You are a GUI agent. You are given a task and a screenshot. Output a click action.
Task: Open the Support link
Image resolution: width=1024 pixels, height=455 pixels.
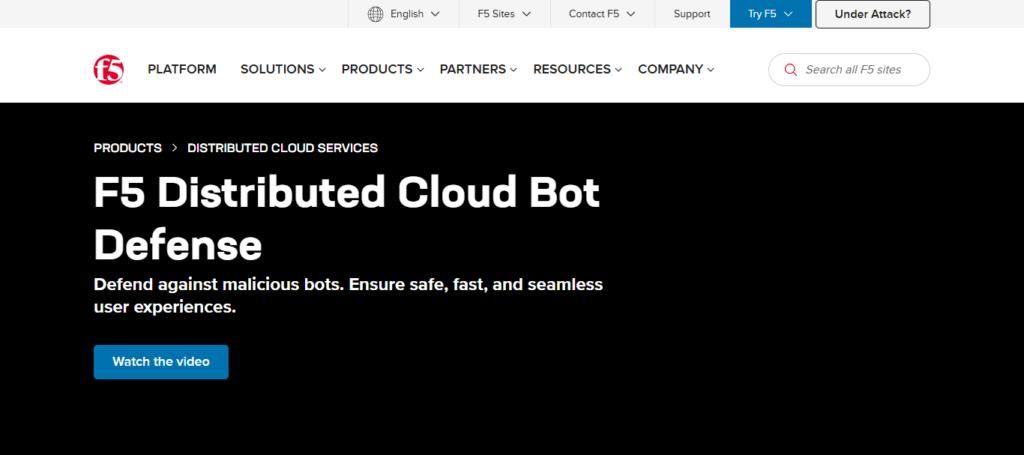(x=692, y=14)
